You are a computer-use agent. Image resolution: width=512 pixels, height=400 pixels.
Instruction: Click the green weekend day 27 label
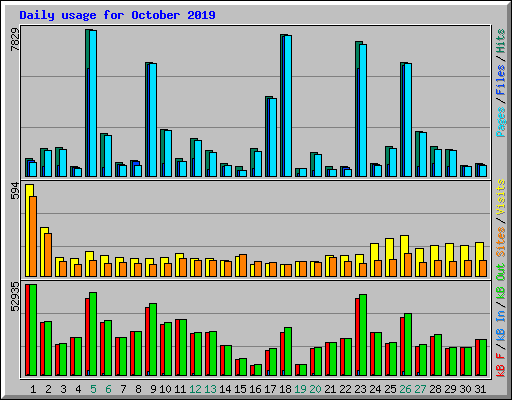(420, 389)
